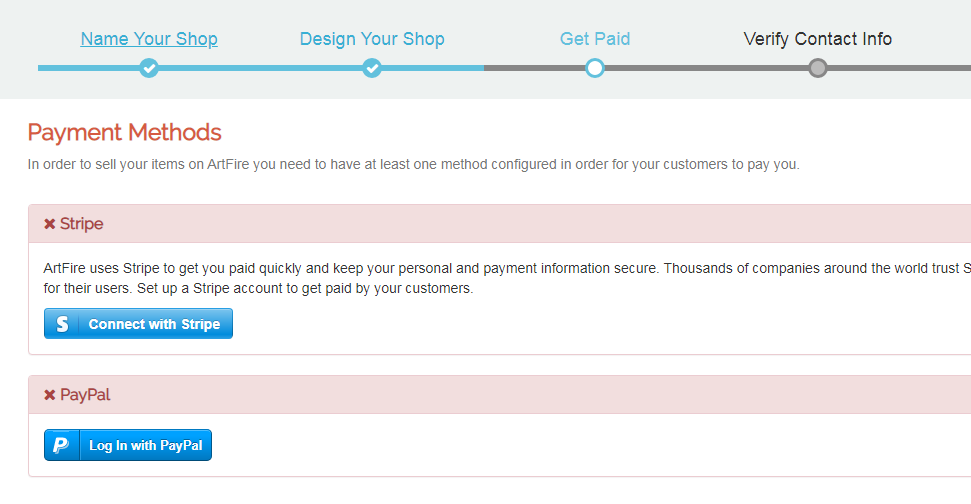Click blue progress bar between first two steps
The height and width of the screenshot is (504, 971).
click(x=260, y=68)
